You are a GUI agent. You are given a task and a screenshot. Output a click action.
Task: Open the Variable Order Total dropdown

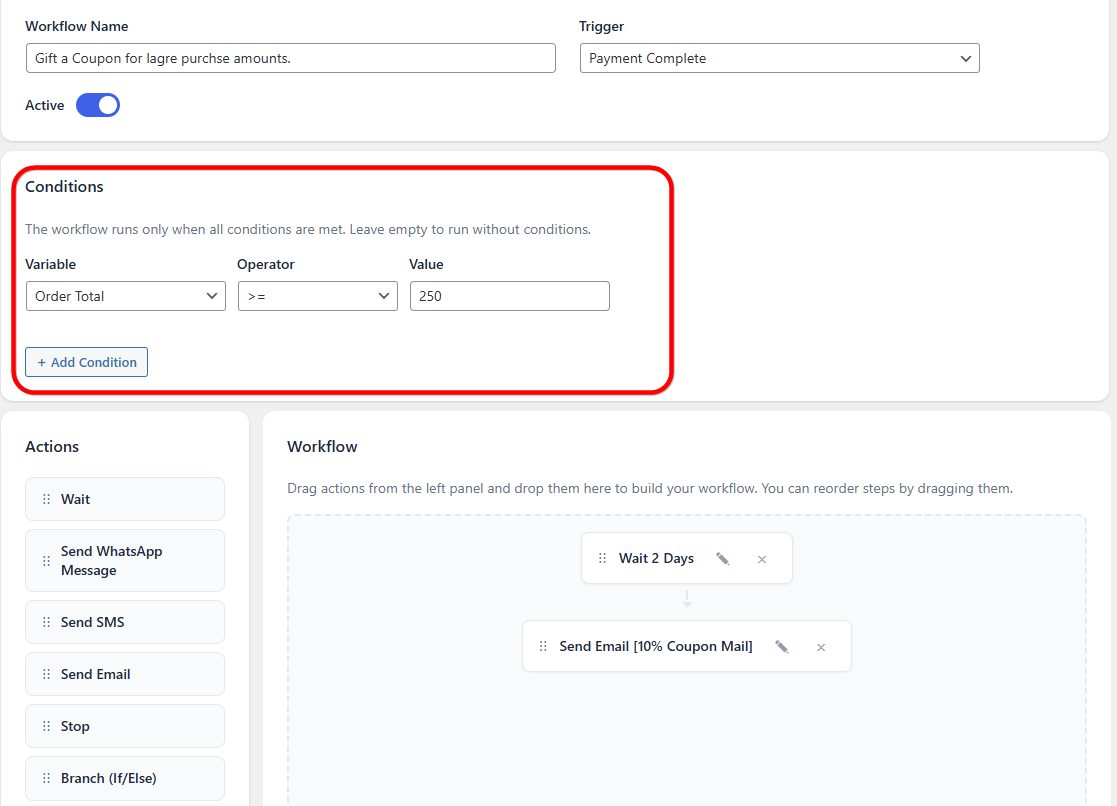tap(126, 296)
